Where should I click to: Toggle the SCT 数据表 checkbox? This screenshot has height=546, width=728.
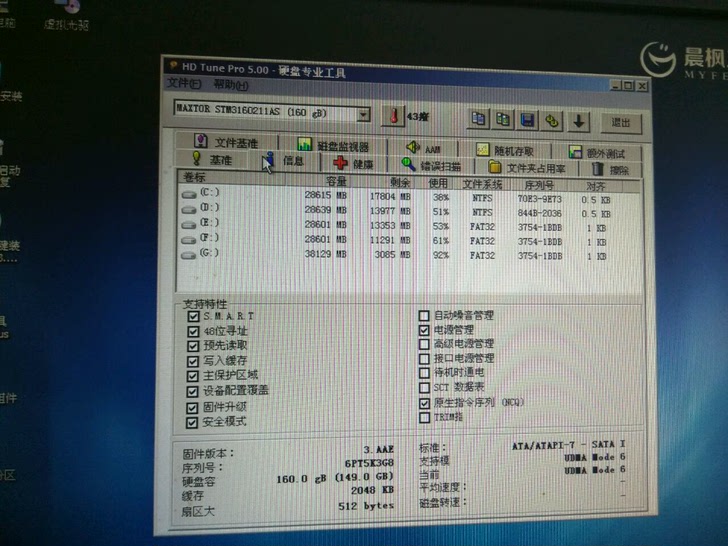[424, 387]
